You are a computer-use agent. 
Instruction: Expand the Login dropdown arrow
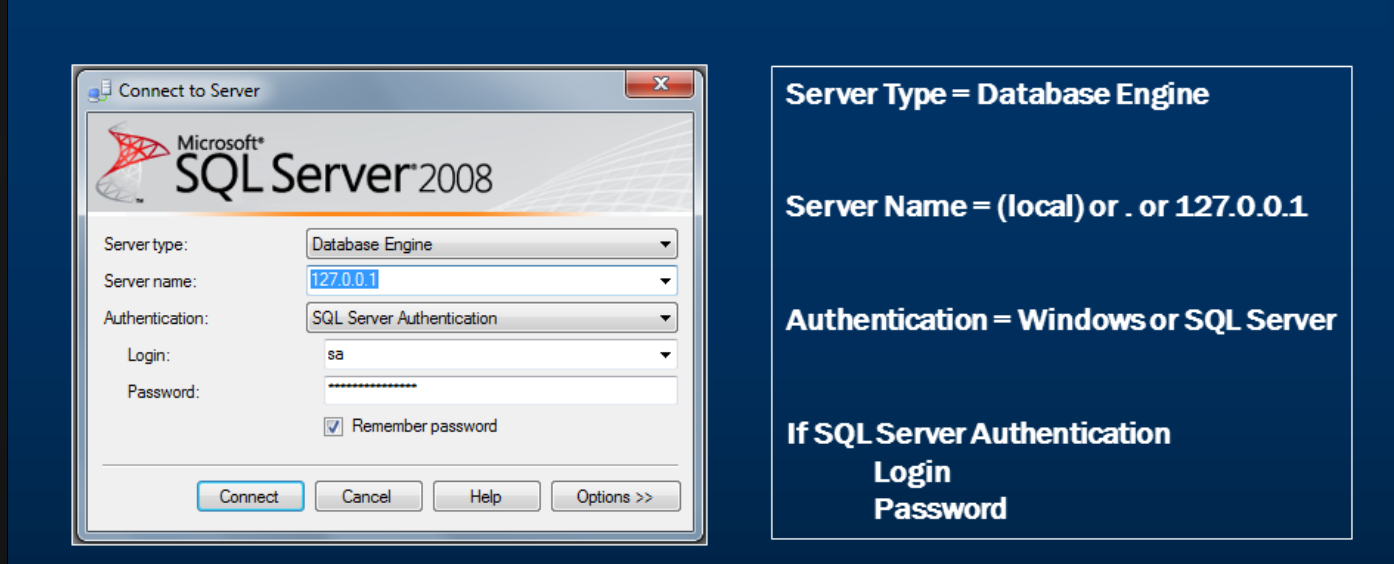(x=666, y=355)
